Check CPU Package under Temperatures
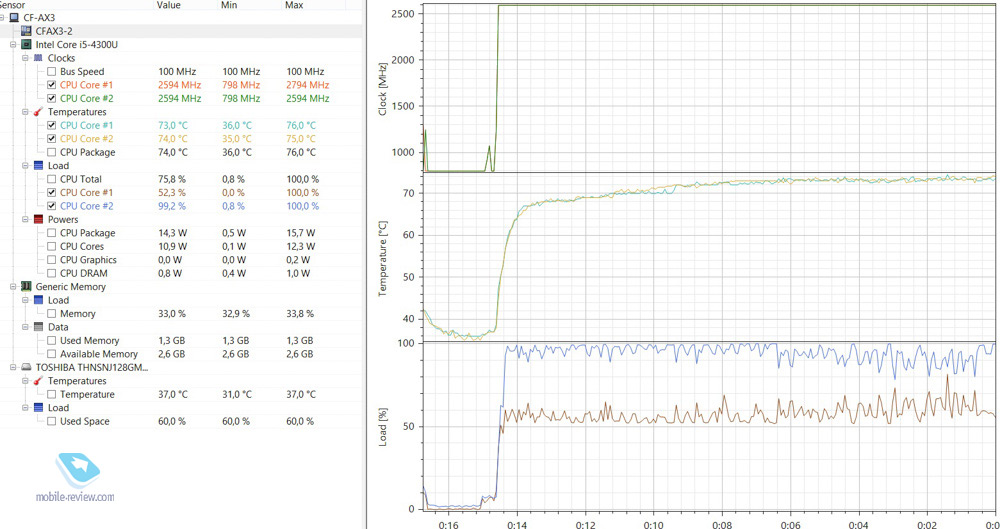 pyautogui.click(x=52, y=152)
